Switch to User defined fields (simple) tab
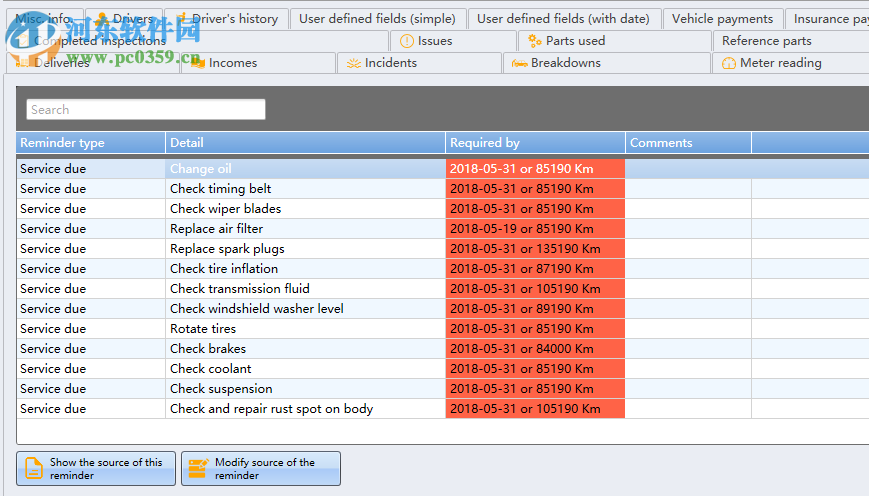 click(x=377, y=19)
